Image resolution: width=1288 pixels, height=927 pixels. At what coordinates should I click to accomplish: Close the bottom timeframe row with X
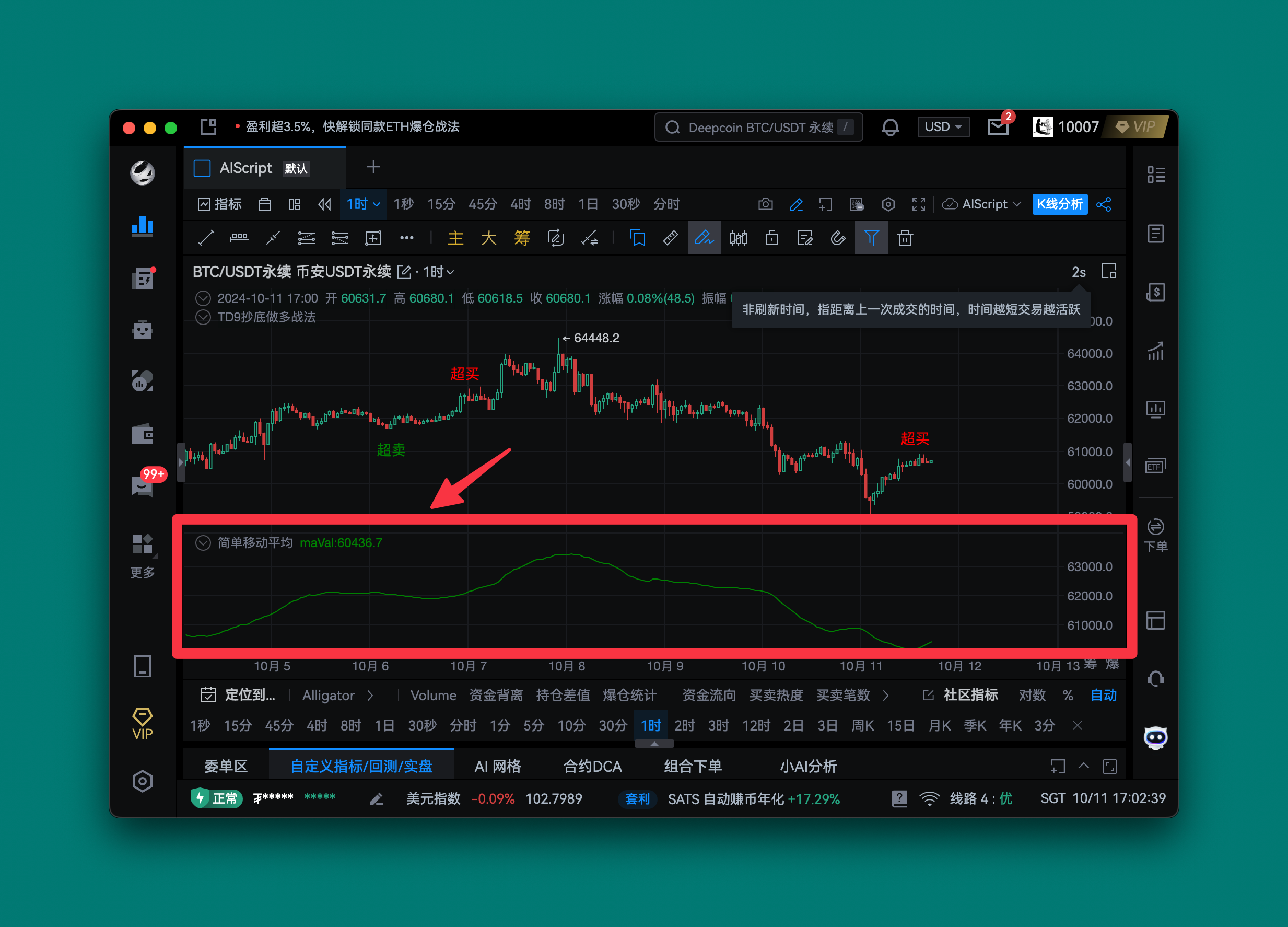tap(1078, 725)
